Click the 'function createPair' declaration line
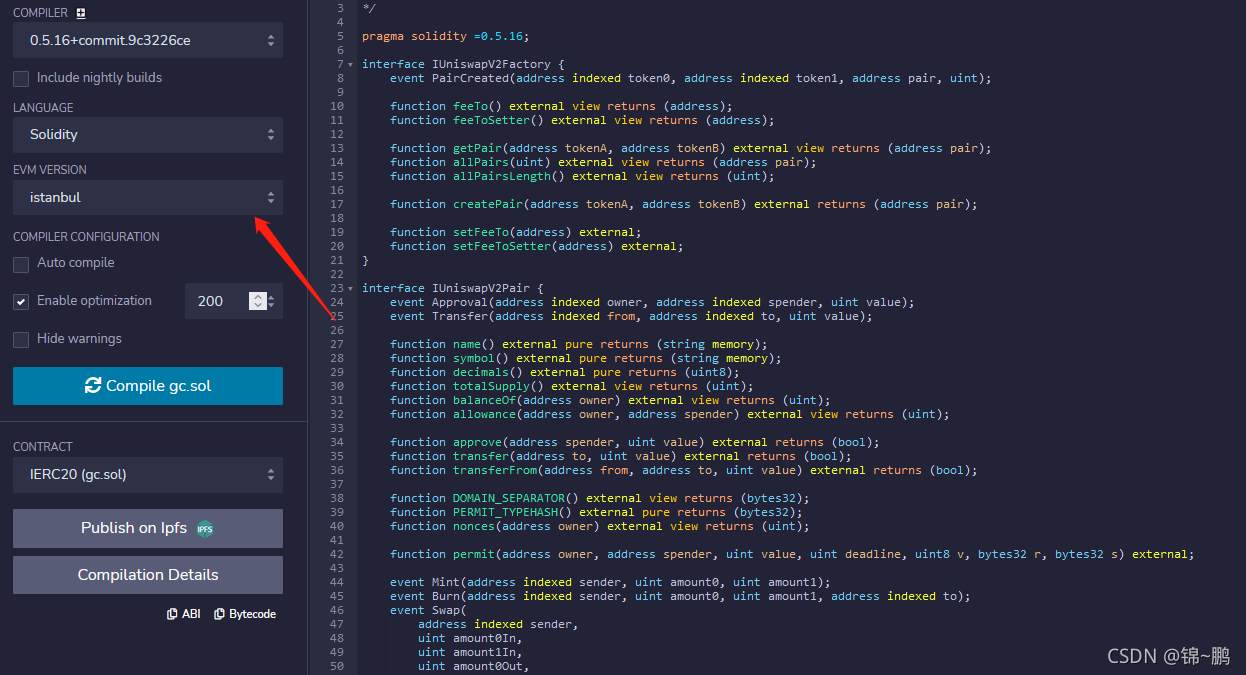1246x675 pixels. [683, 204]
